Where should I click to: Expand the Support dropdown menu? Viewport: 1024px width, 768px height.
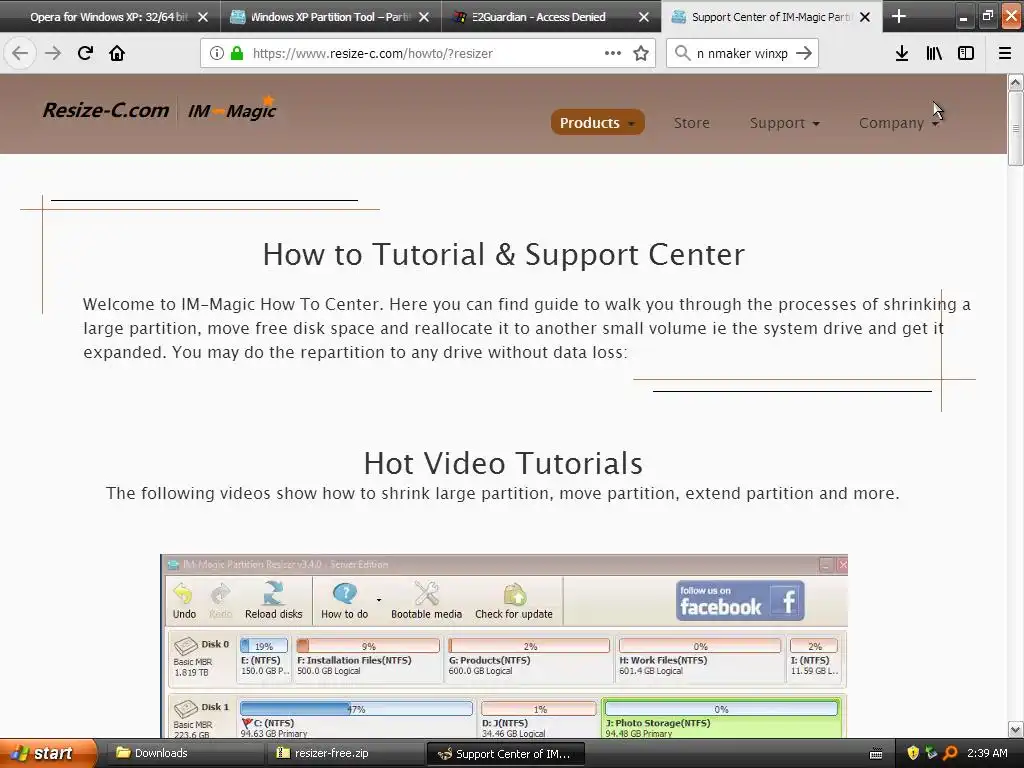click(x=784, y=123)
